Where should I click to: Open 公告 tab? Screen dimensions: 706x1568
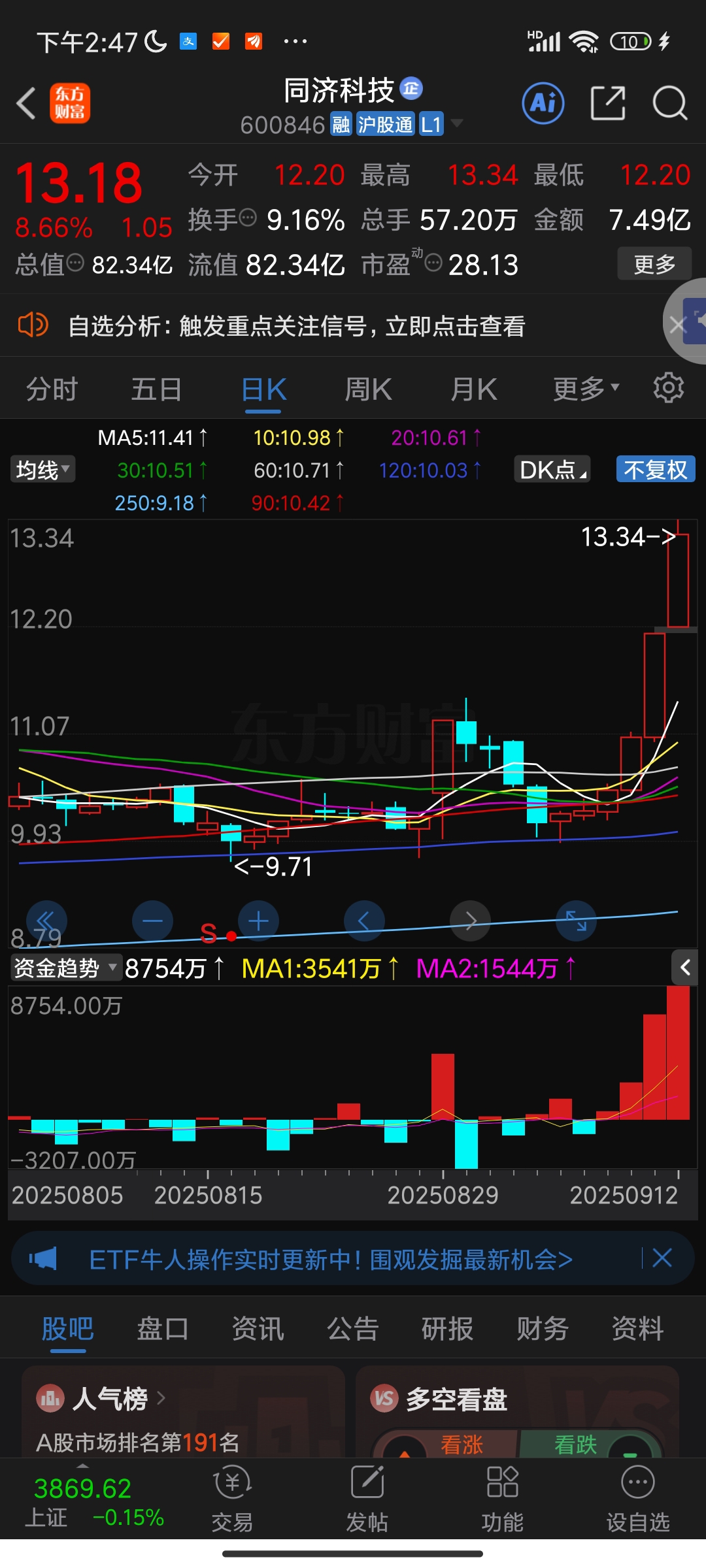click(x=353, y=1328)
